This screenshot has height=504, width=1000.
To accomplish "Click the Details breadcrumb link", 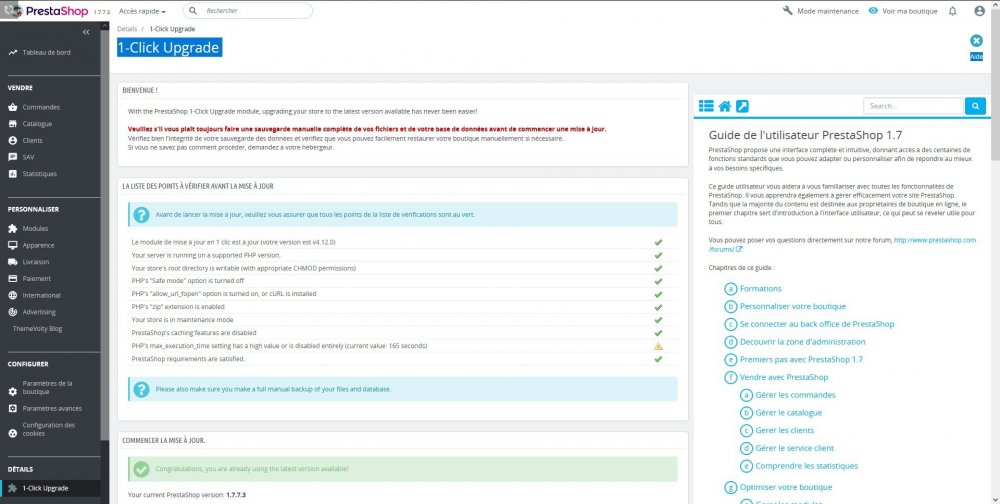I will tap(127, 29).
